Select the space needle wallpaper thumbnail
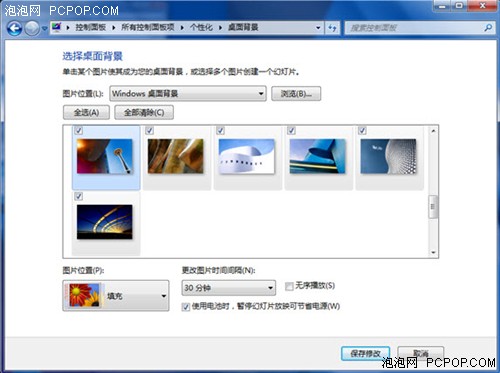Screen dimensions: 500x373 105,156
